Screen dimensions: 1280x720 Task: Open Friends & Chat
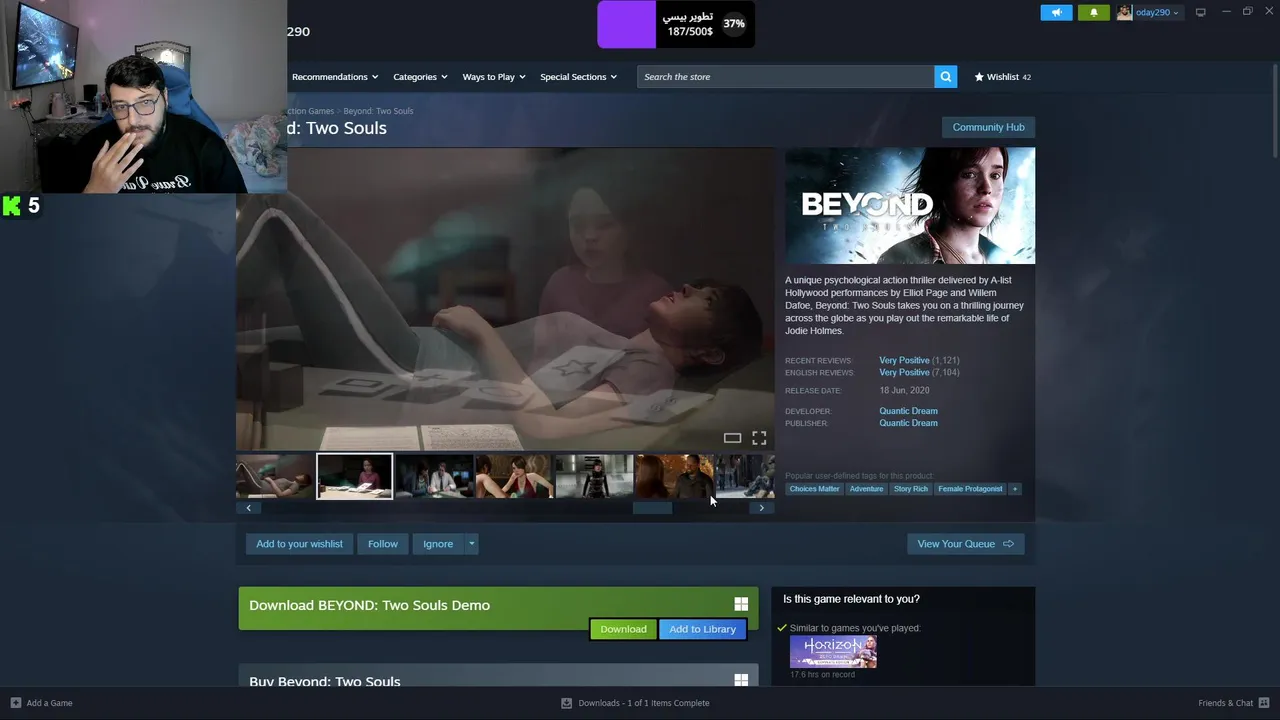pyautogui.click(x=1234, y=703)
